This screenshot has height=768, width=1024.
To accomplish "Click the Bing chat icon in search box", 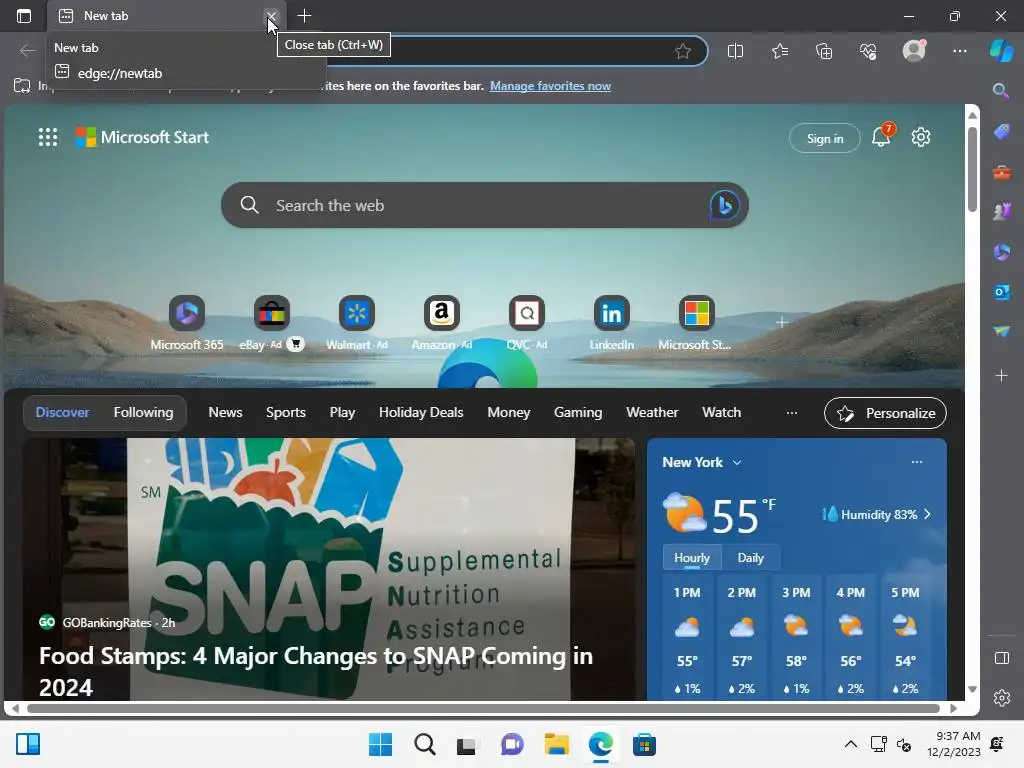I will click(724, 205).
